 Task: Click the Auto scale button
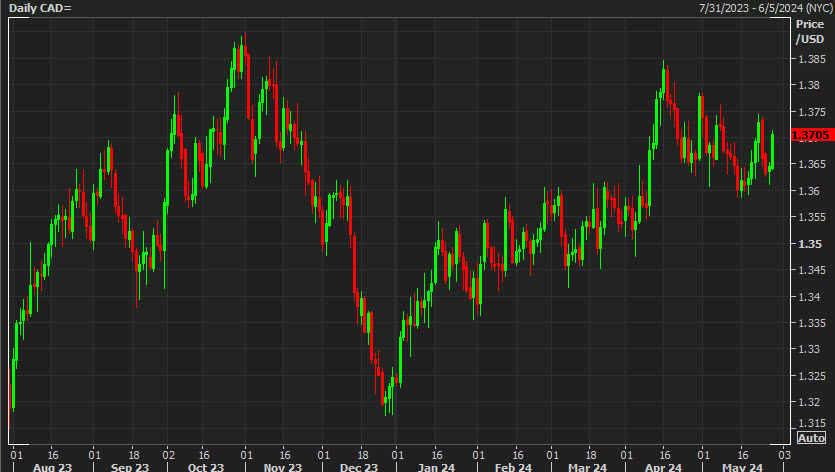tap(812, 438)
